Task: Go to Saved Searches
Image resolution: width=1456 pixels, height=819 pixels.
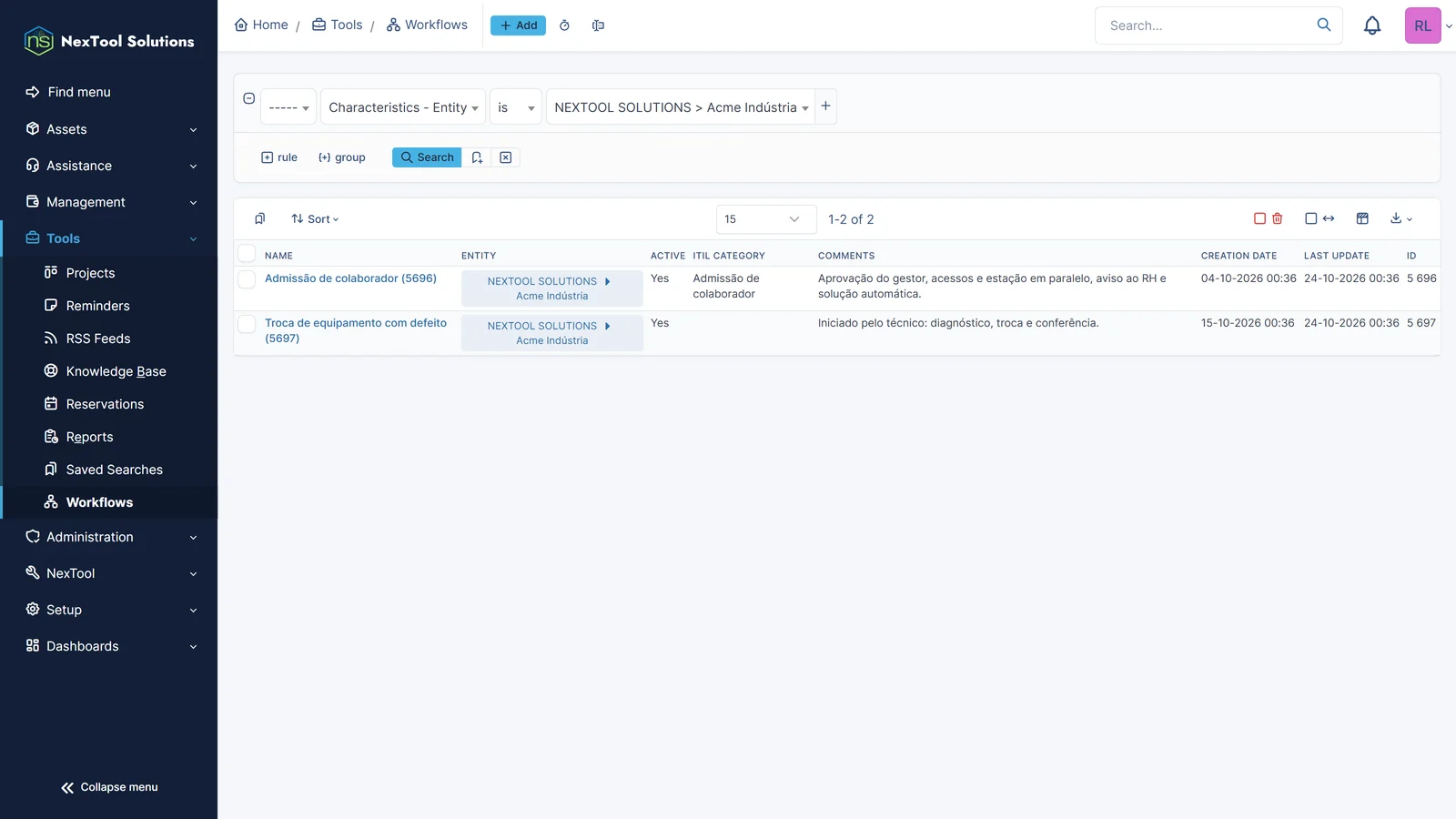Action: tap(114, 470)
